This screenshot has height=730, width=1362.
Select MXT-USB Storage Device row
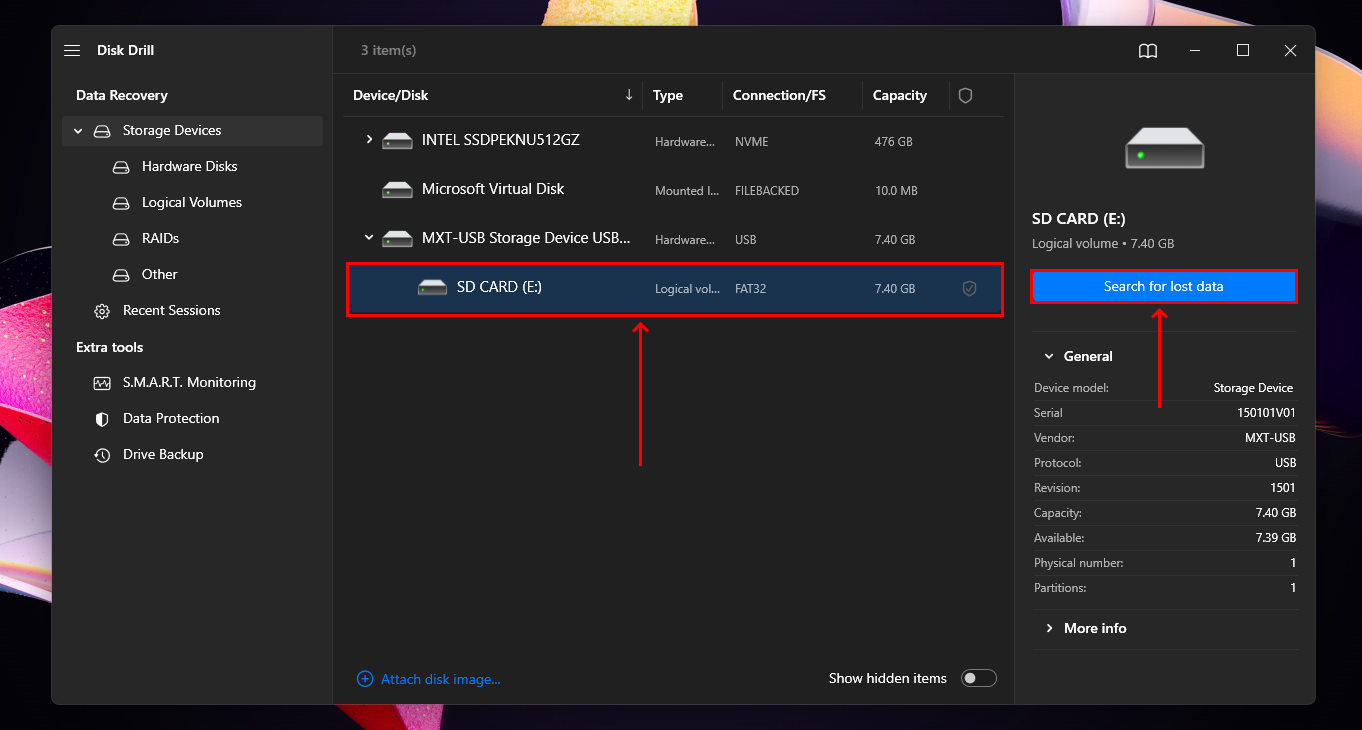point(675,238)
